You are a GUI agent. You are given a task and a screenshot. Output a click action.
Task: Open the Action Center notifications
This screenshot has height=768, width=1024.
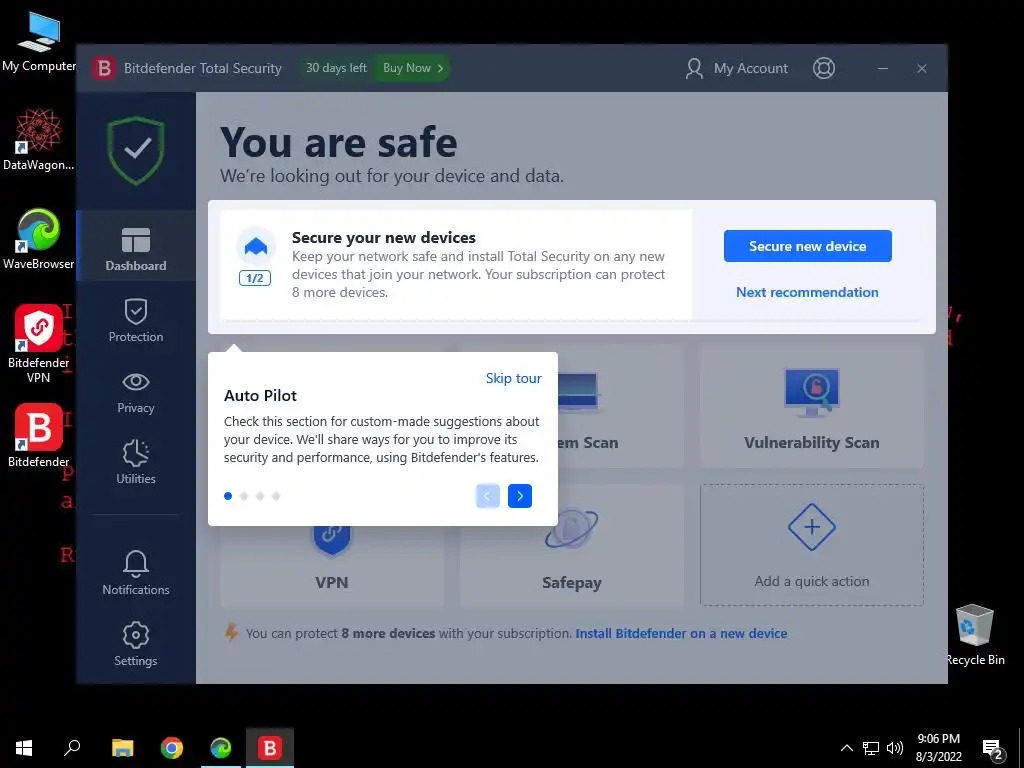coord(993,749)
